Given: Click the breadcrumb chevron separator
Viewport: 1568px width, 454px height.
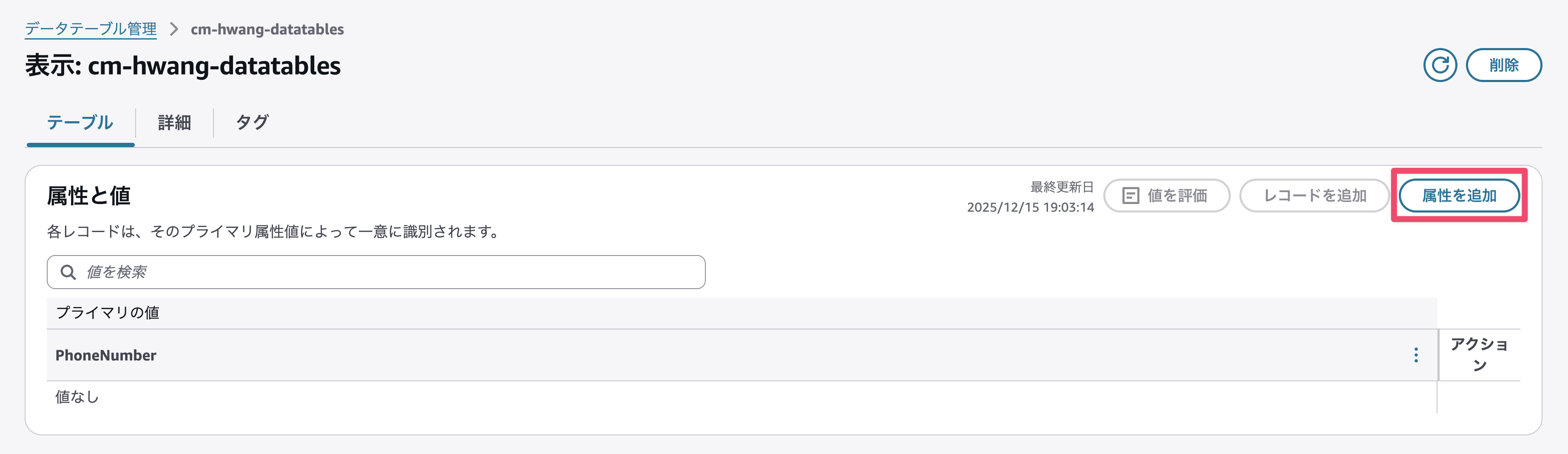Looking at the screenshot, I should click(x=174, y=29).
